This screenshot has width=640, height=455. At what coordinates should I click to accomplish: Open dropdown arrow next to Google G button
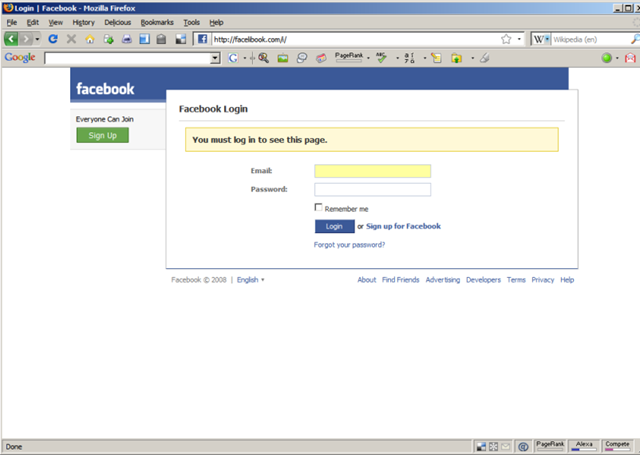click(244, 58)
